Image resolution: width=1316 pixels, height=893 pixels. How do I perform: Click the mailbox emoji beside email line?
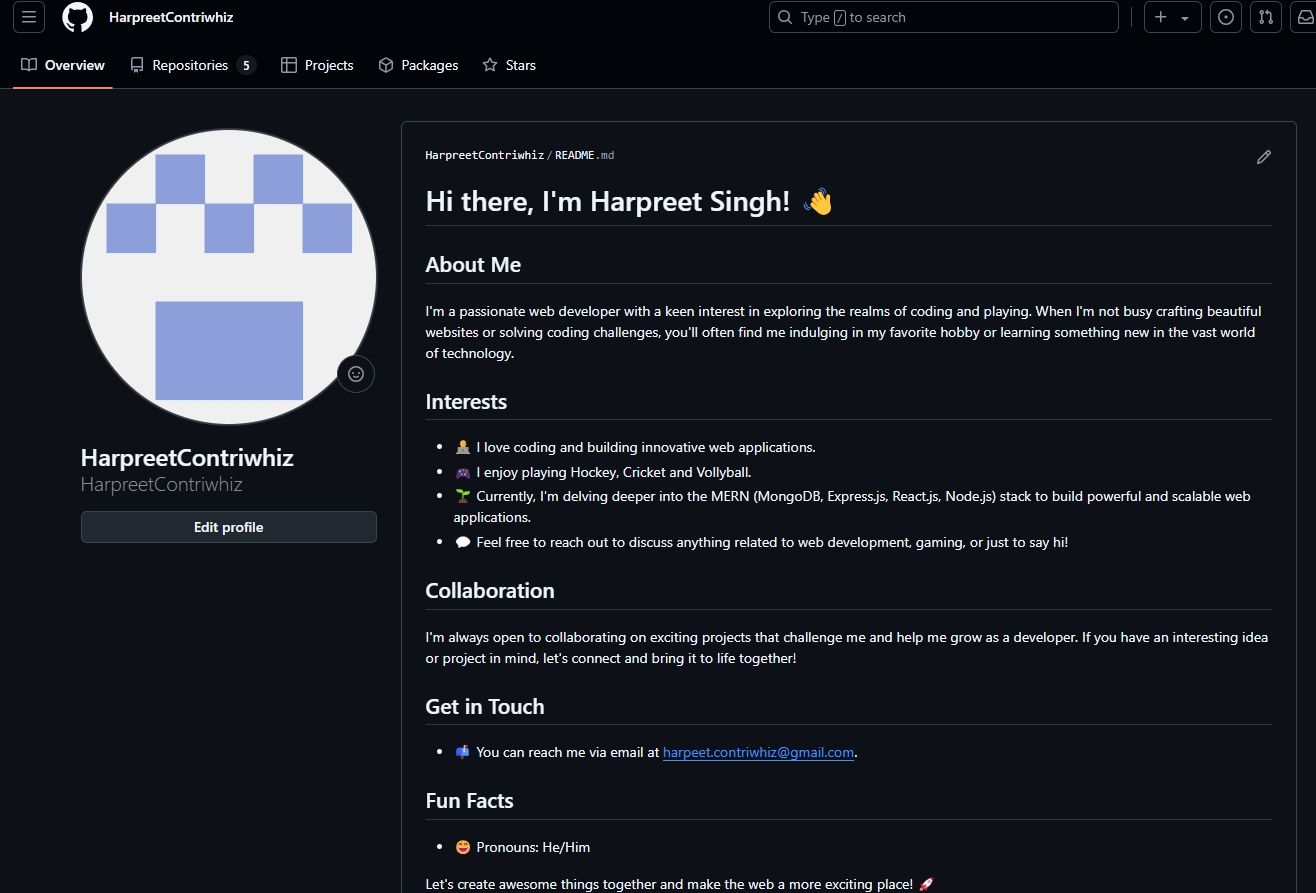pyautogui.click(x=463, y=752)
